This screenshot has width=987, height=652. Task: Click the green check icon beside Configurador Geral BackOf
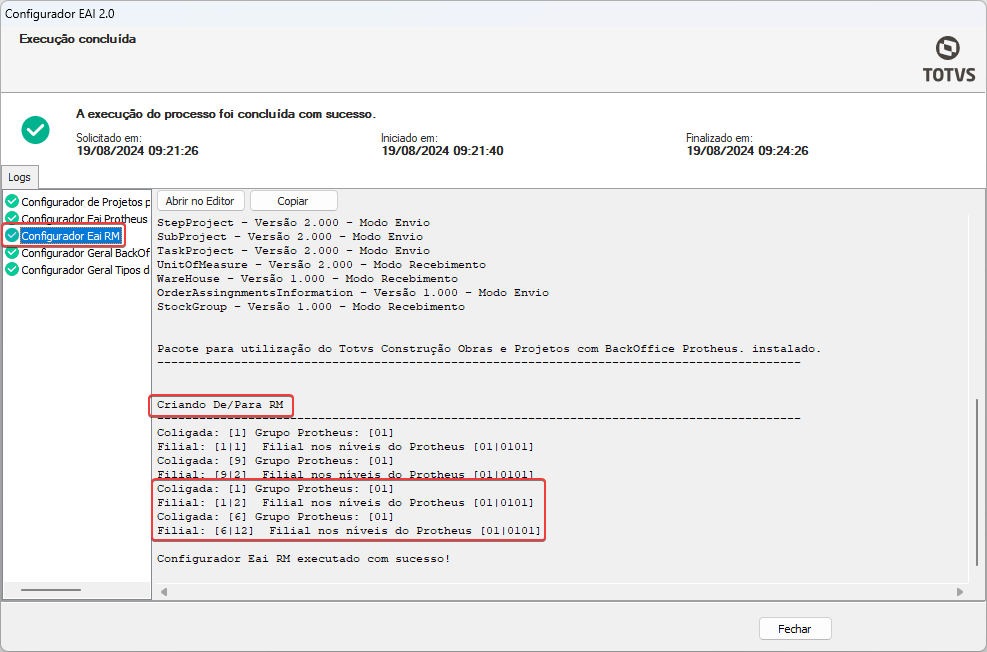[x=12, y=252]
